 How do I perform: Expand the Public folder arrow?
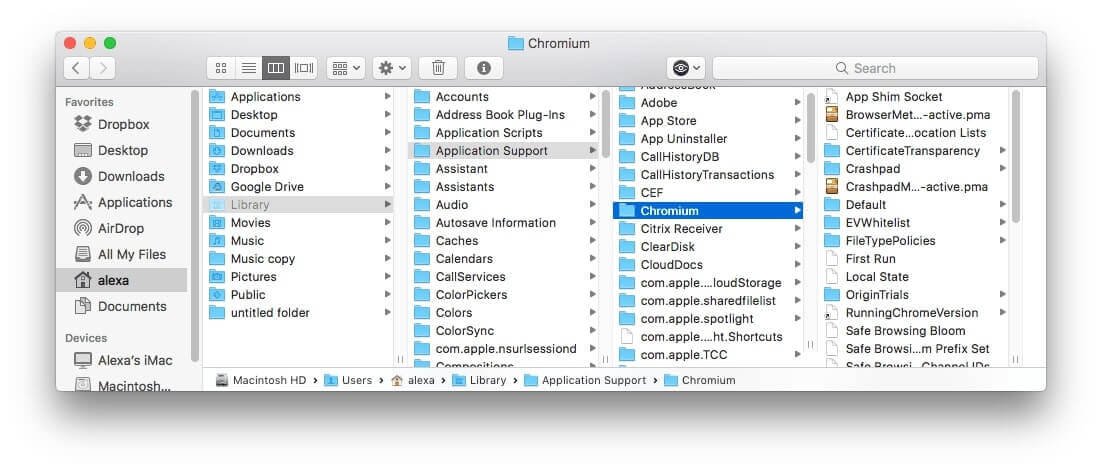[387, 295]
